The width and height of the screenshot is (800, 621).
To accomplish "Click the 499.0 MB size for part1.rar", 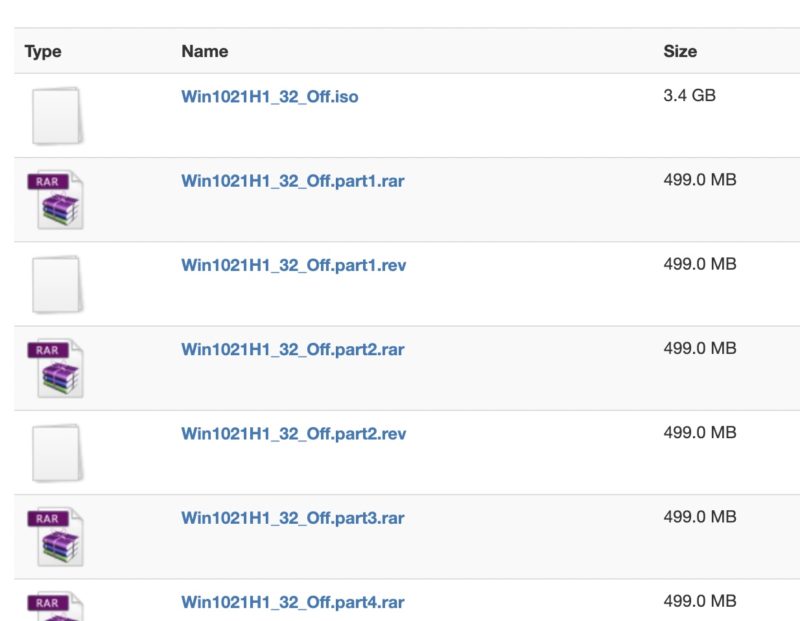I will tap(699, 181).
